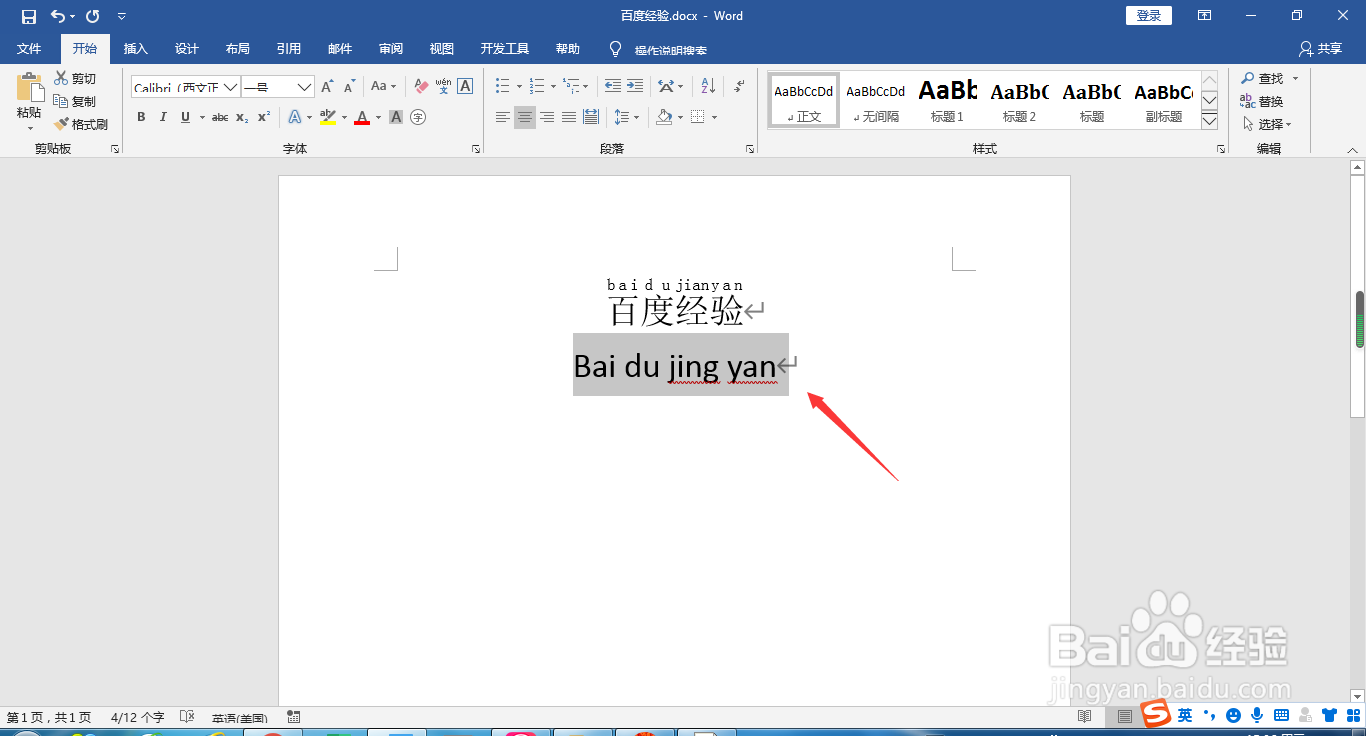Align text left
1366x736 pixels.
point(503,117)
